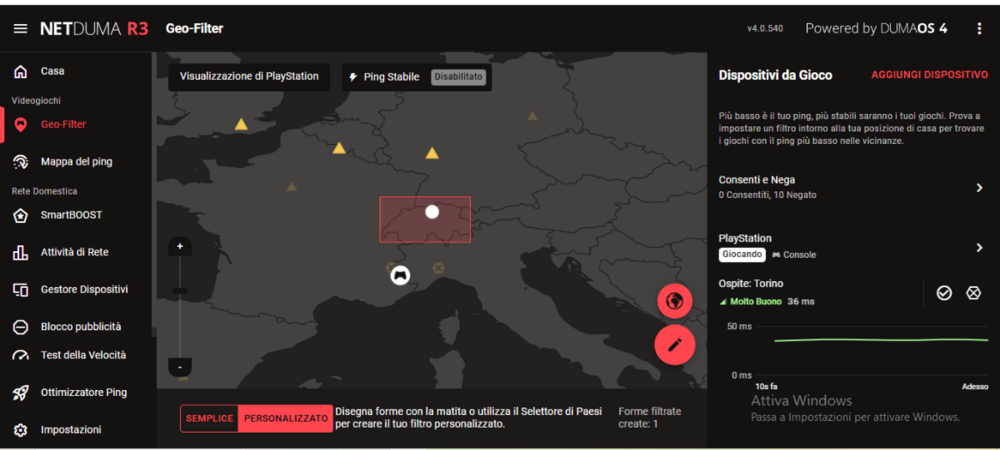
Task: Click the controller icon on the map
Action: click(x=401, y=276)
